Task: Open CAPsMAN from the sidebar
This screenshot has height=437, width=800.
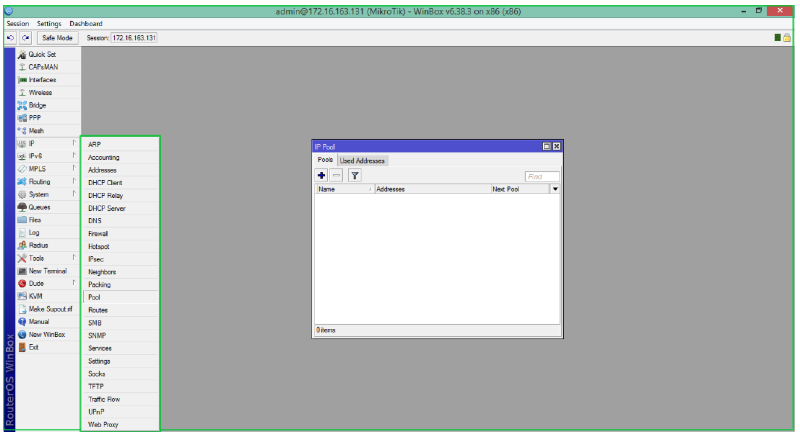Action: tap(43, 67)
